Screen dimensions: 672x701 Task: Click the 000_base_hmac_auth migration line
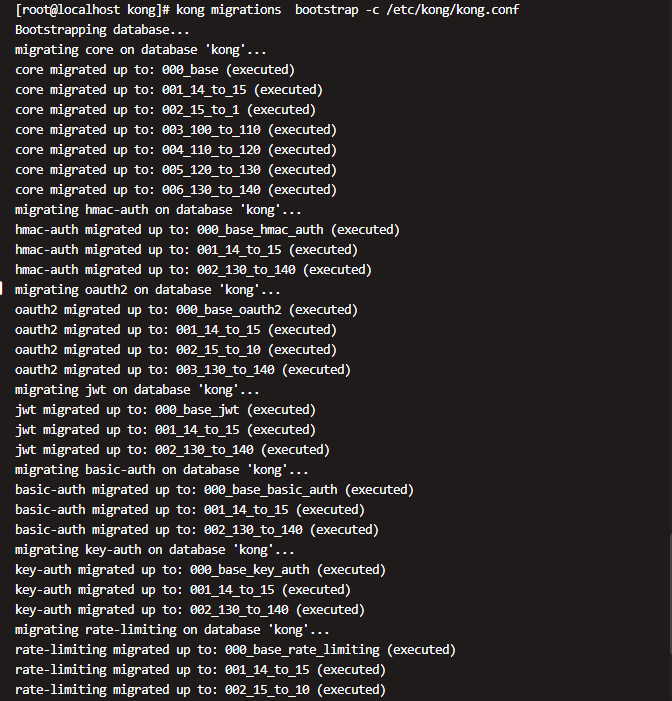click(x=207, y=230)
